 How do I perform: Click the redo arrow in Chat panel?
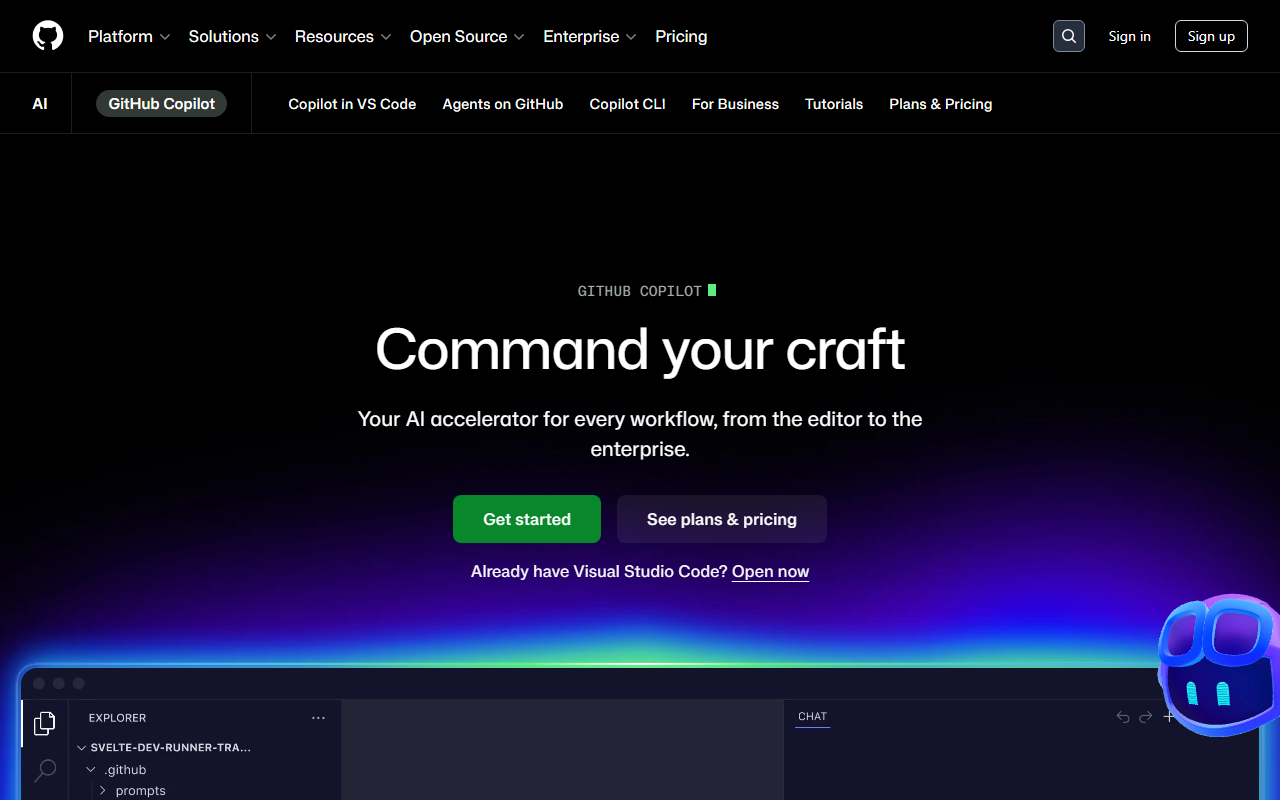(1146, 717)
